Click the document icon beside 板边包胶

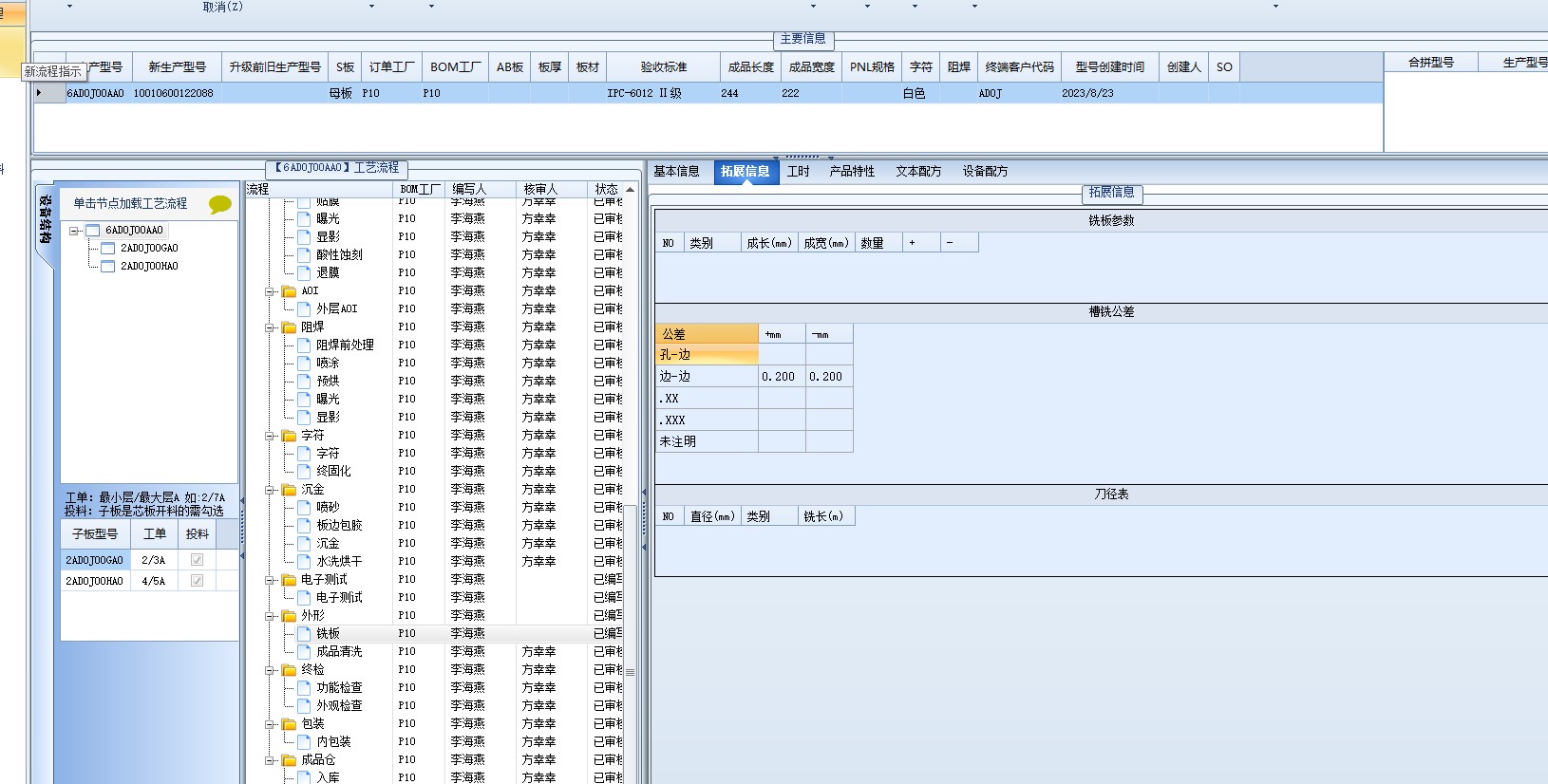coord(304,526)
